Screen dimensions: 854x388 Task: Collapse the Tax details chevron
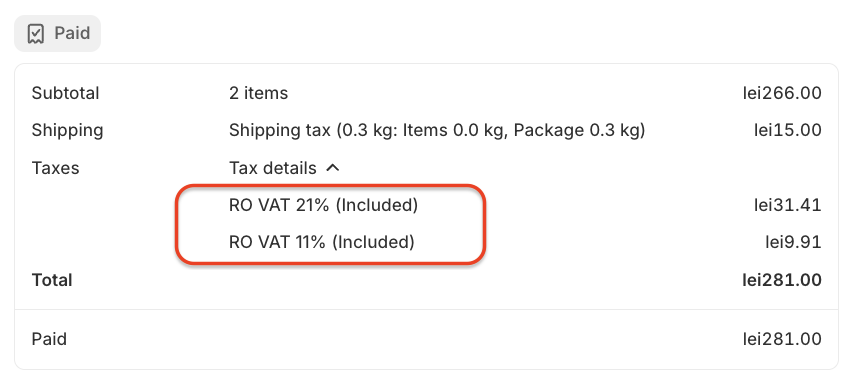(333, 168)
